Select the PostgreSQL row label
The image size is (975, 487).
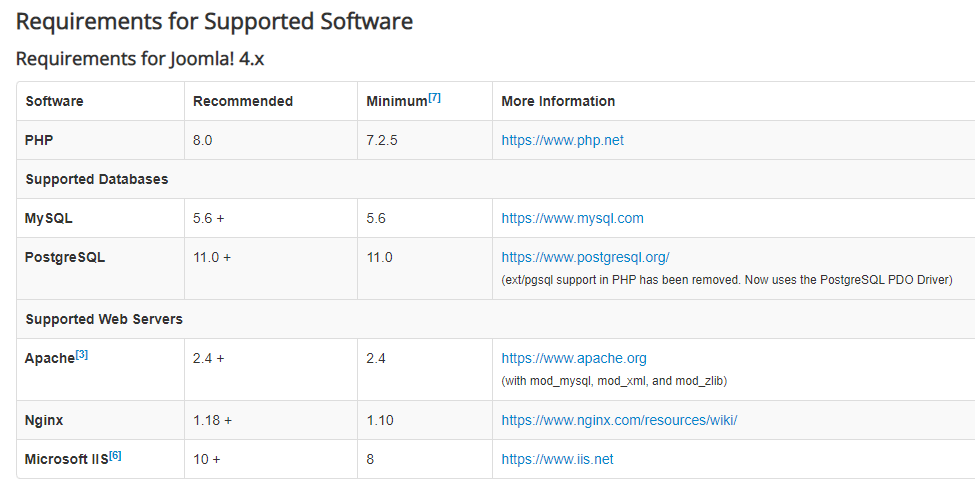tap(65, 257)
